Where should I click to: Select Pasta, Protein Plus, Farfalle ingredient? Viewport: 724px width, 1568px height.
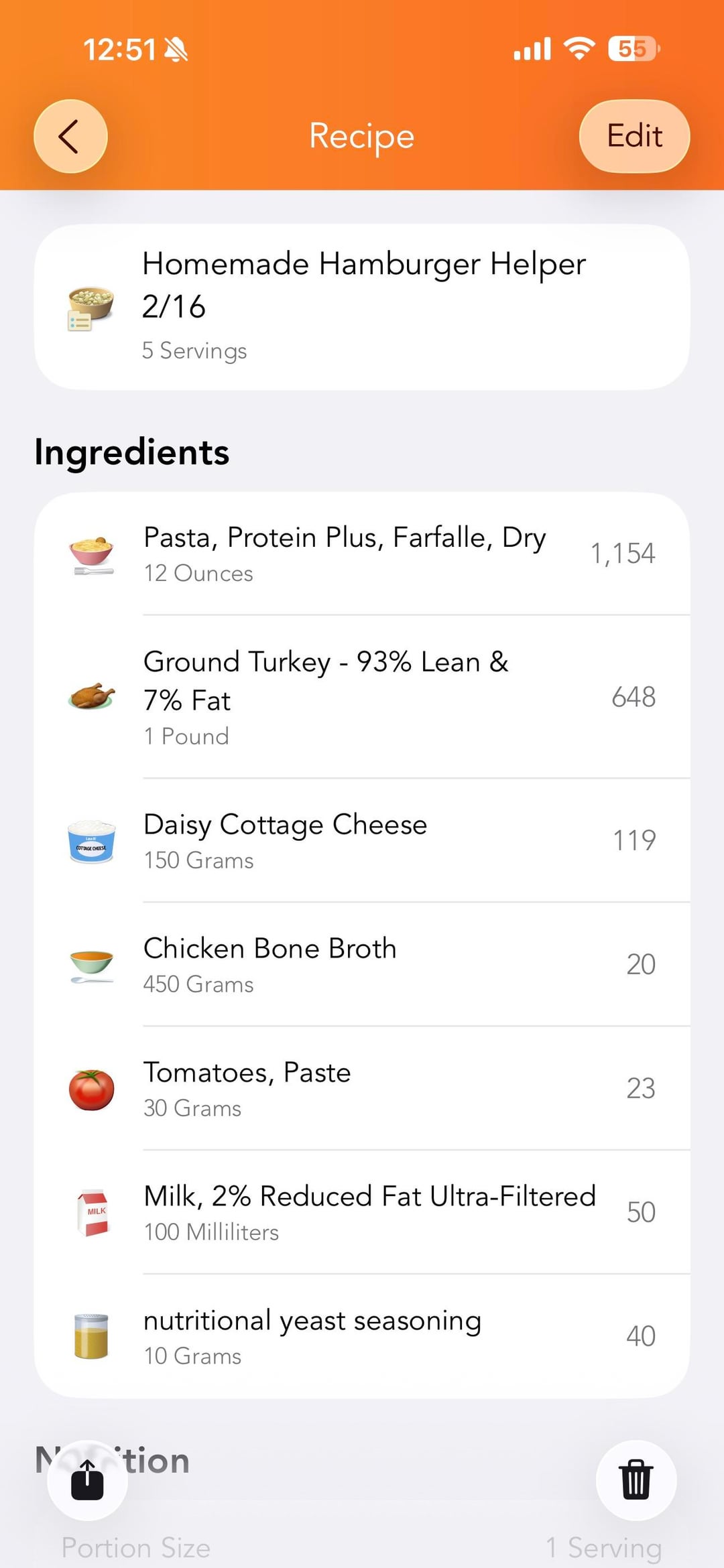[x=345, y=538]
